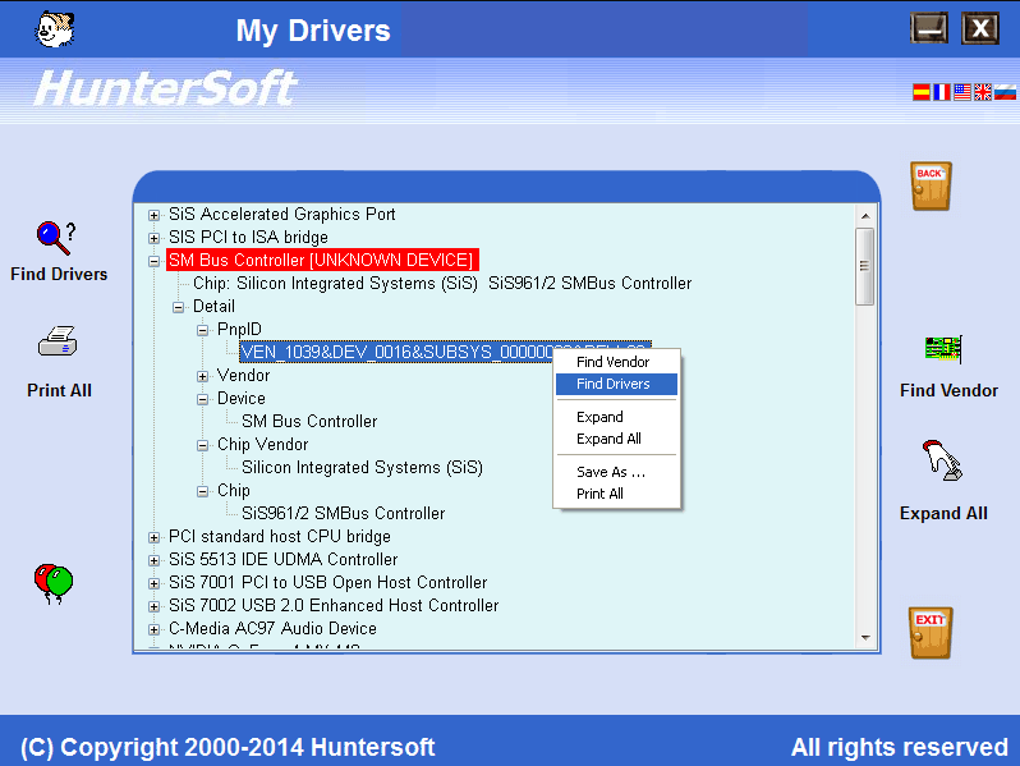This screenshot has height=766, width=1020.
Task: Select the Chip Vendor tree label
Action: click(262, 444)
